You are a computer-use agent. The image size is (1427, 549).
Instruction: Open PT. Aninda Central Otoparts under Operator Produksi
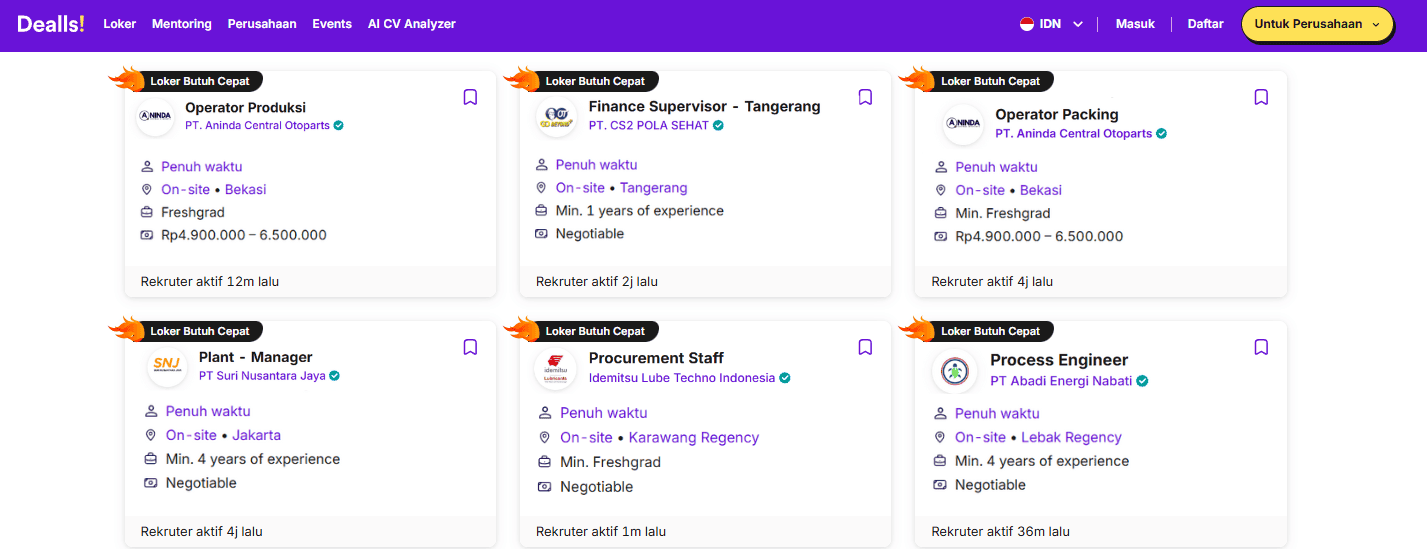(257, 126)
